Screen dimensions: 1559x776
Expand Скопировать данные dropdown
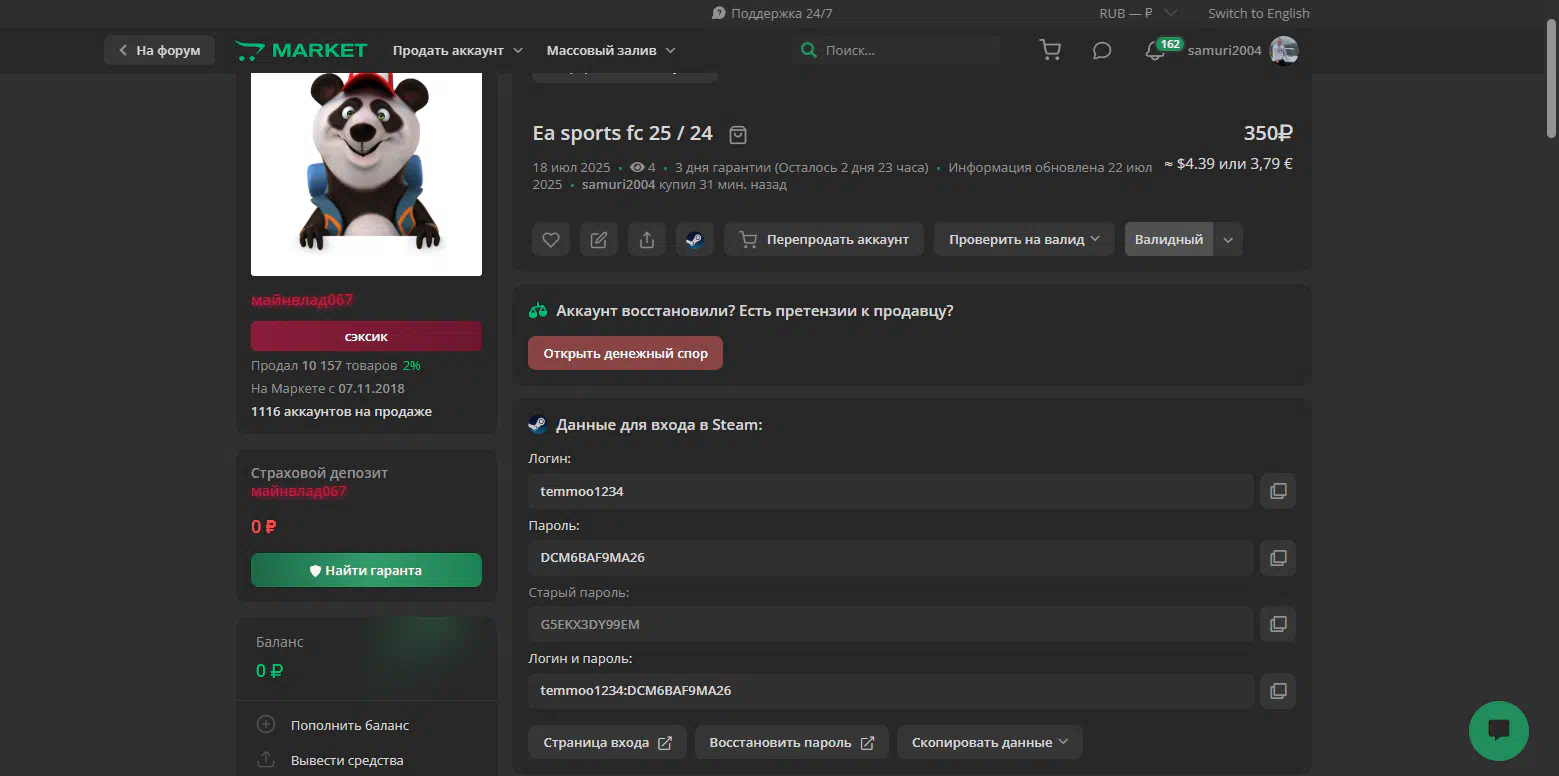click(x=989, y=743)
